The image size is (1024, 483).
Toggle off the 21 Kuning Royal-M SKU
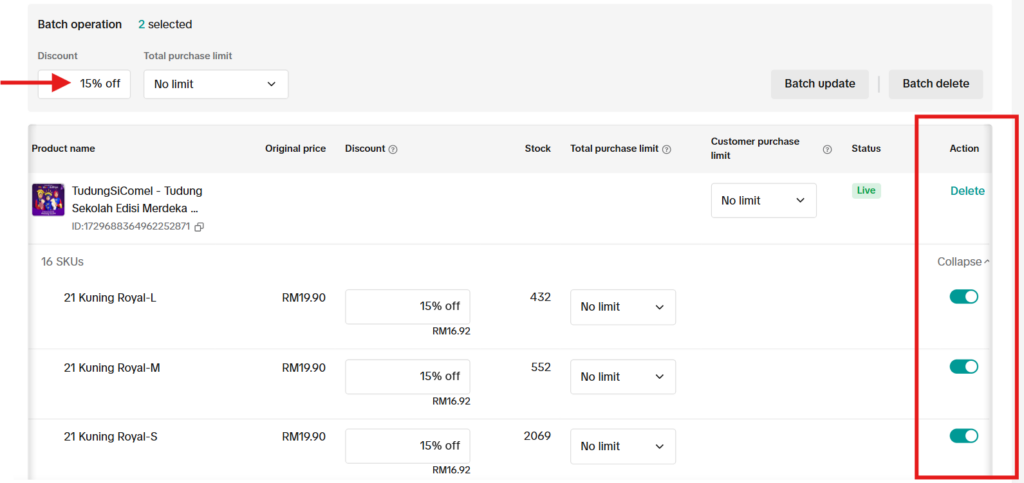tap(964, 367)
